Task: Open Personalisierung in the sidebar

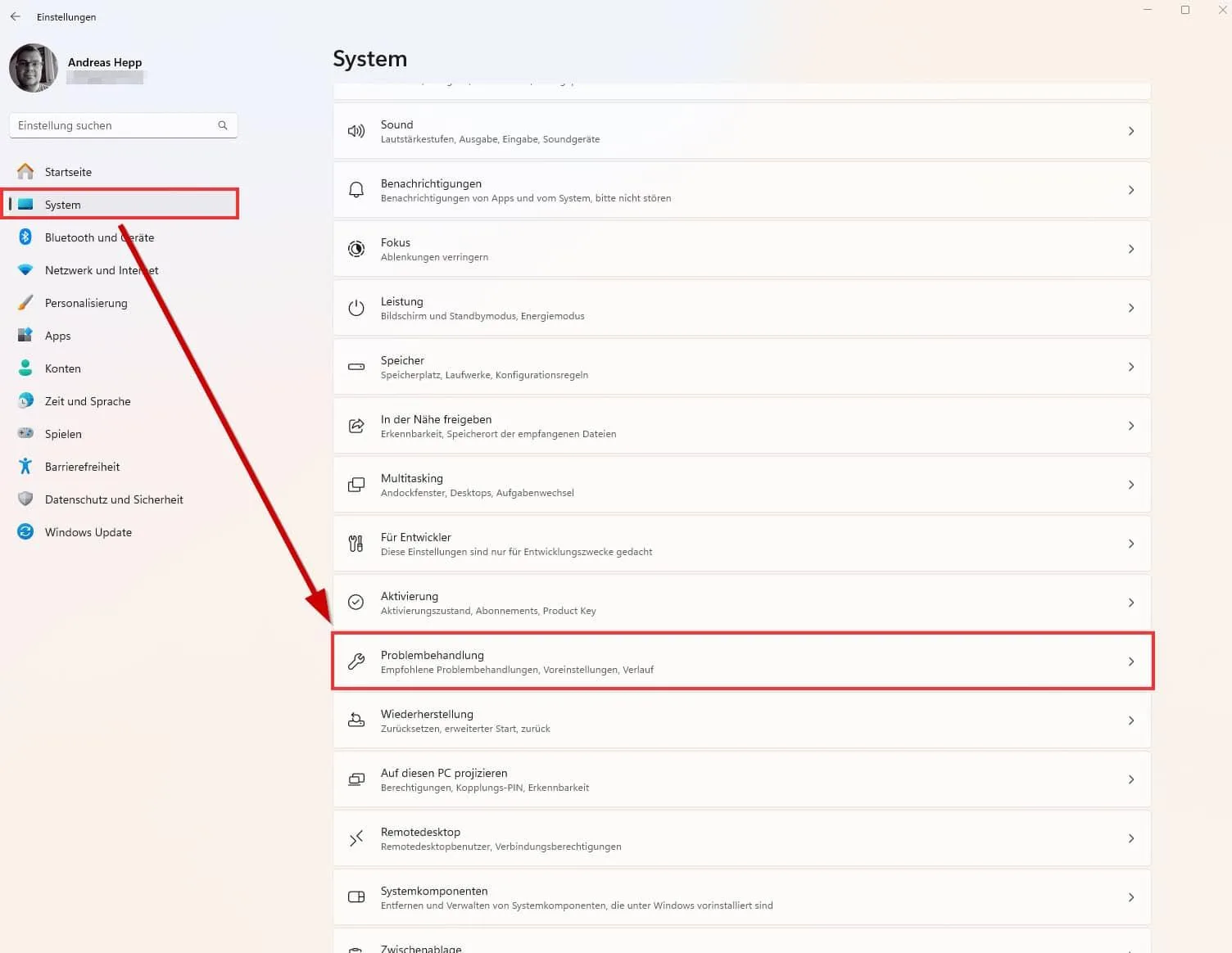Action: [x=86, y=303]
